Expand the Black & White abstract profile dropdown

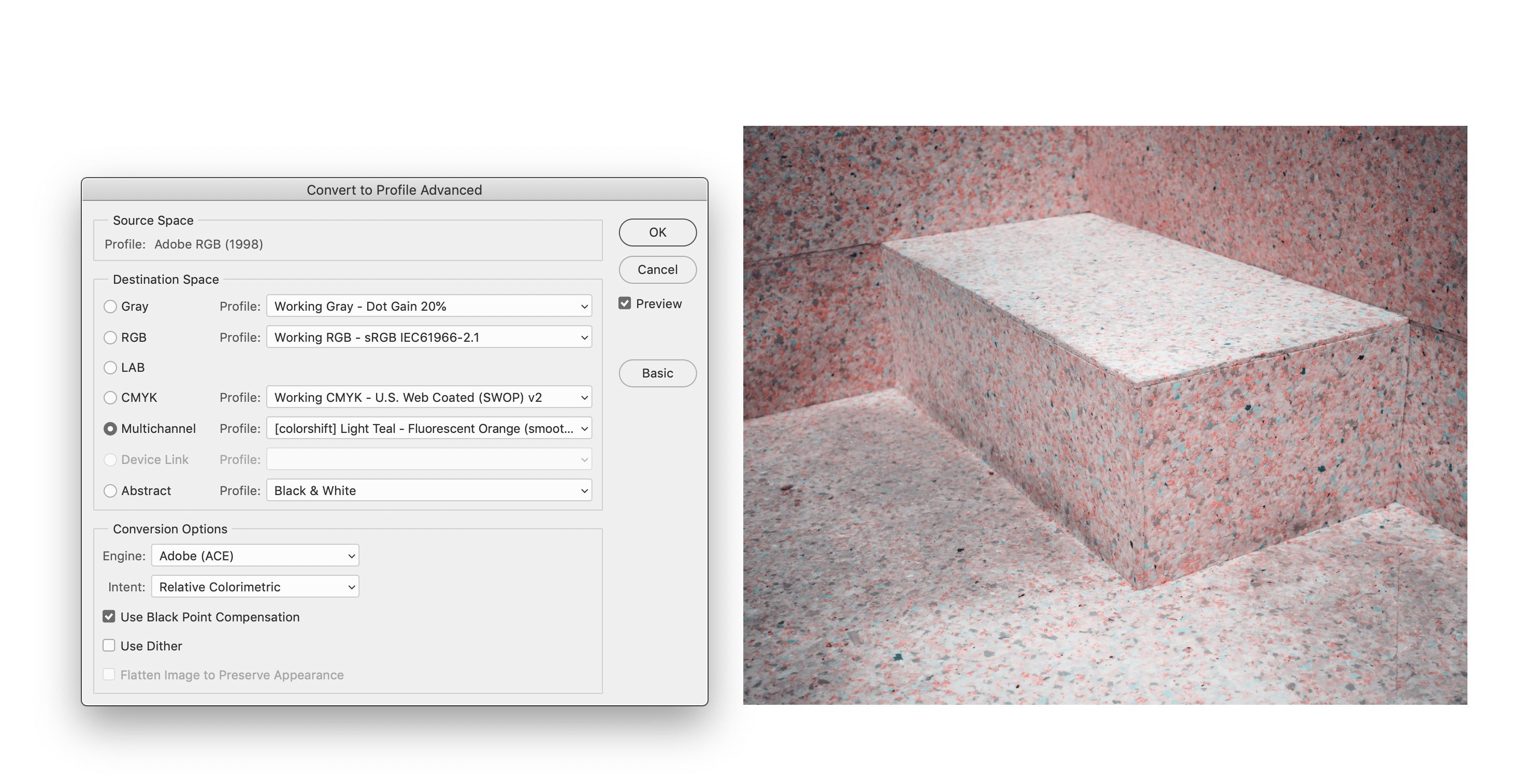coord(428,491)
